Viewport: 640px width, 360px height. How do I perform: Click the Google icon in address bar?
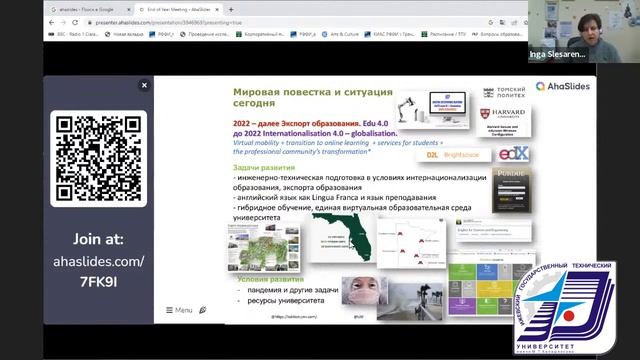click(x=491, y=22)
